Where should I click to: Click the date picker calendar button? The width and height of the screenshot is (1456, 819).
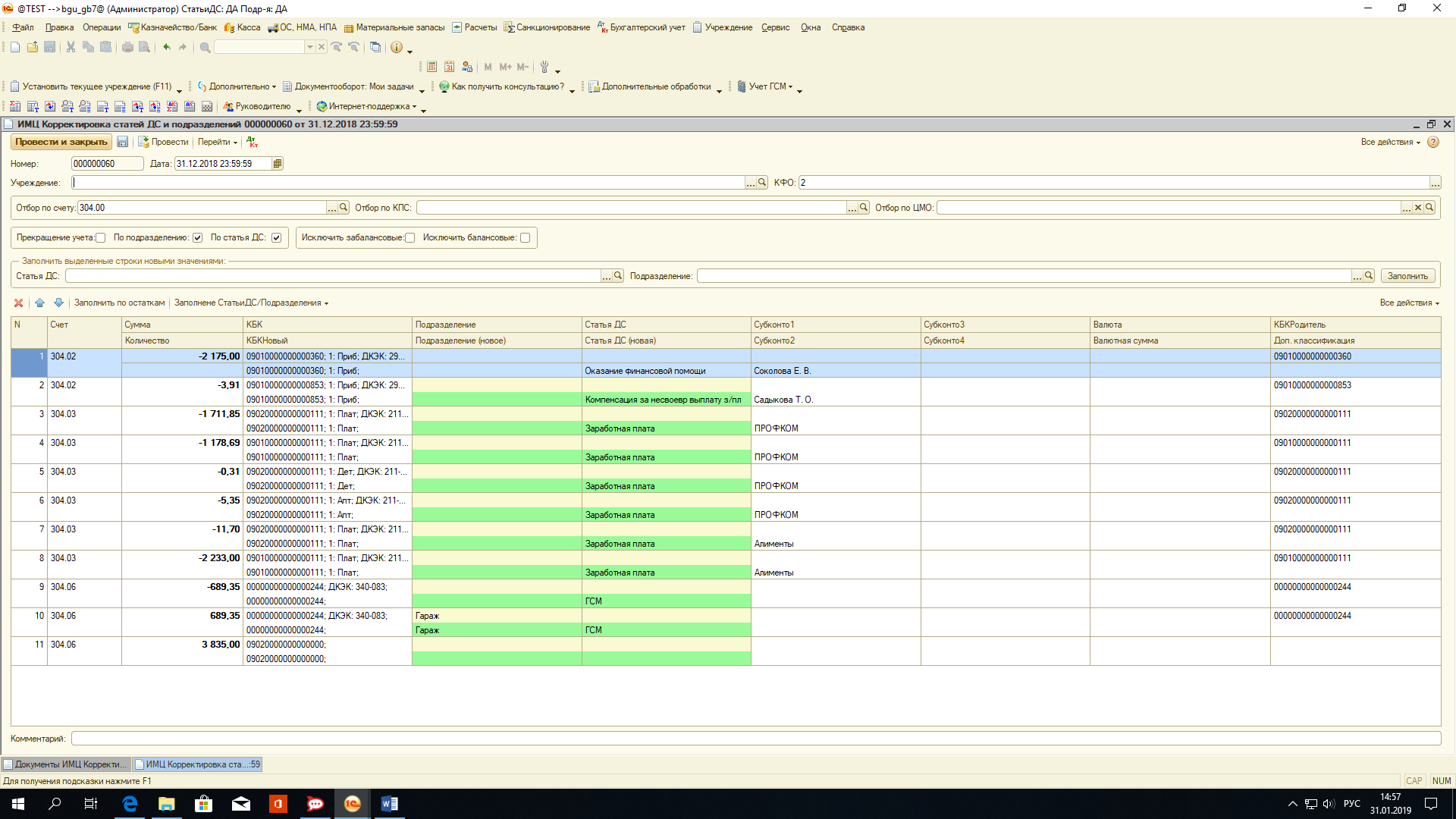(278, 164)
